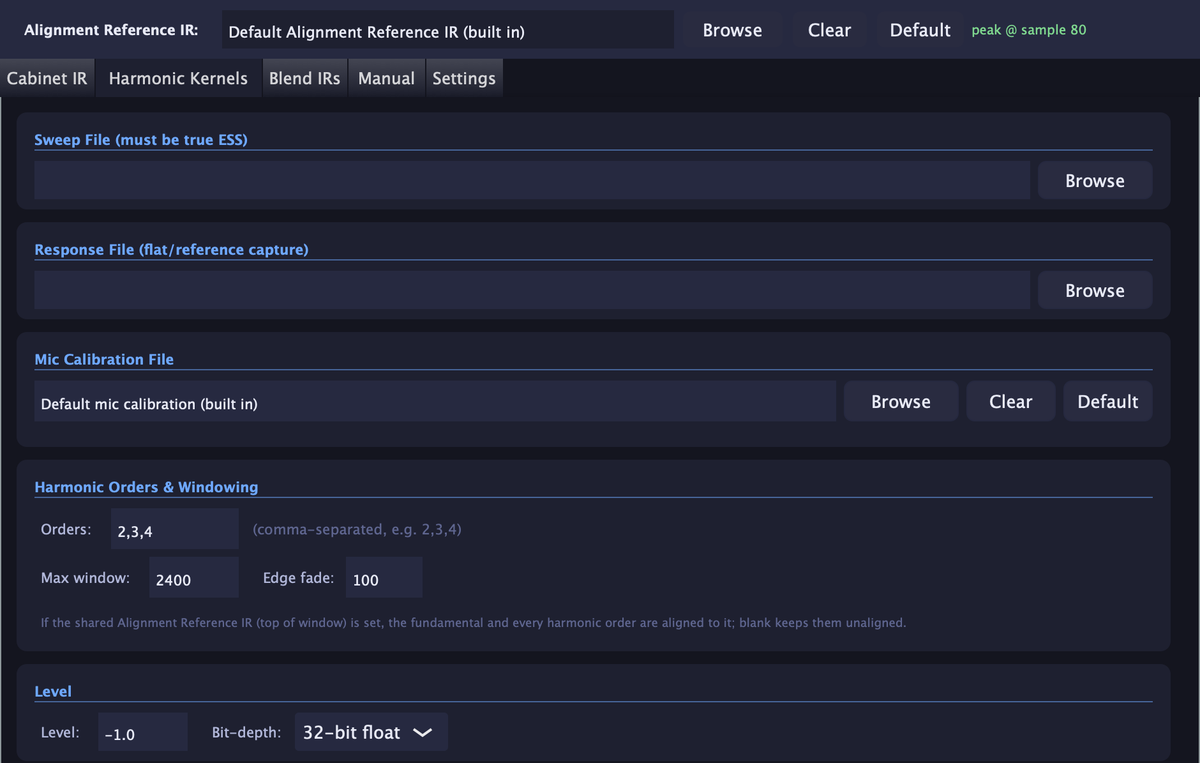Edit the Level value field
Viewport: 1200px width, 763px height.
click(x=143, y=733)
